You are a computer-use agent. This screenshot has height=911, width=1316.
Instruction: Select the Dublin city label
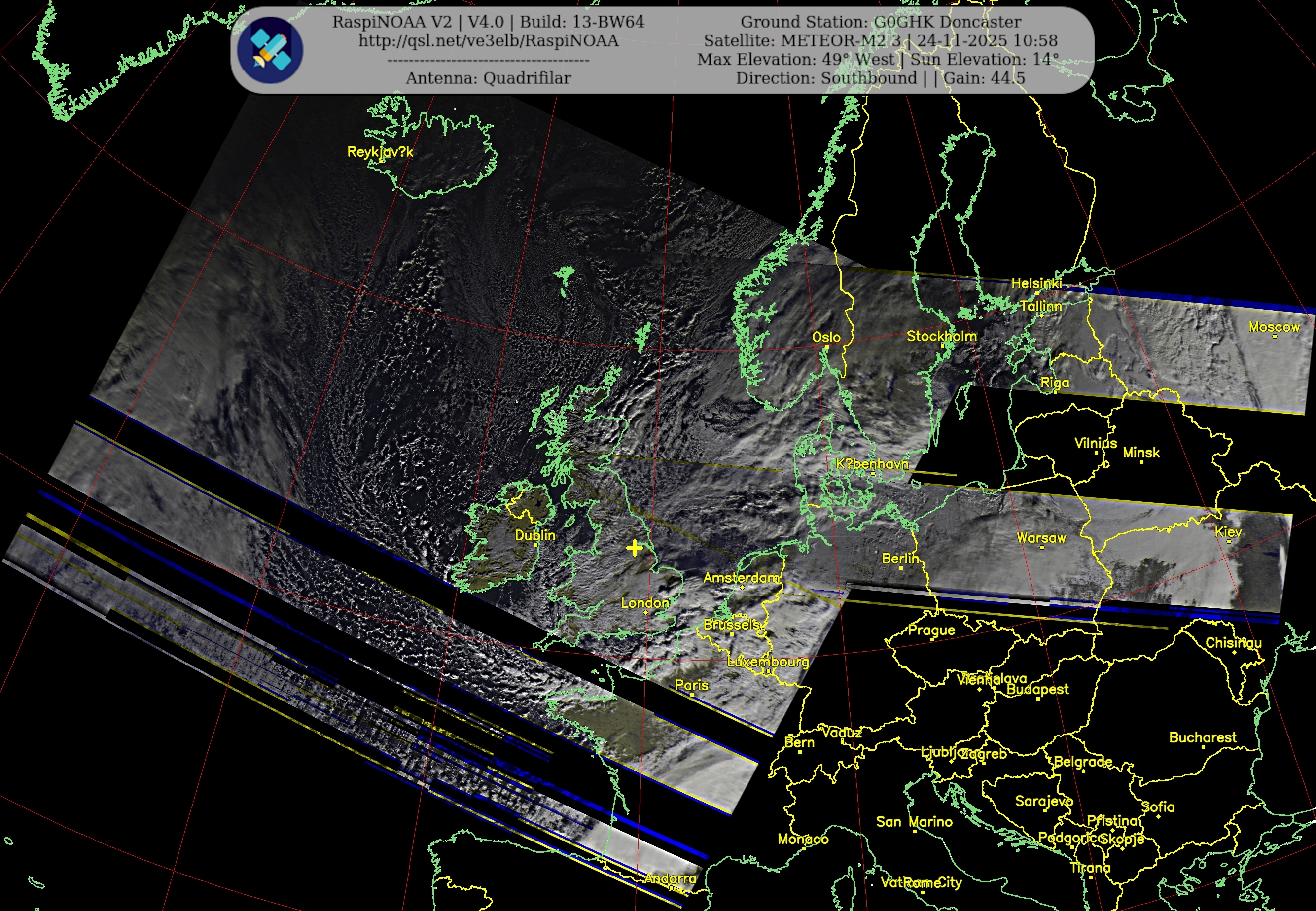coord(535,535)
